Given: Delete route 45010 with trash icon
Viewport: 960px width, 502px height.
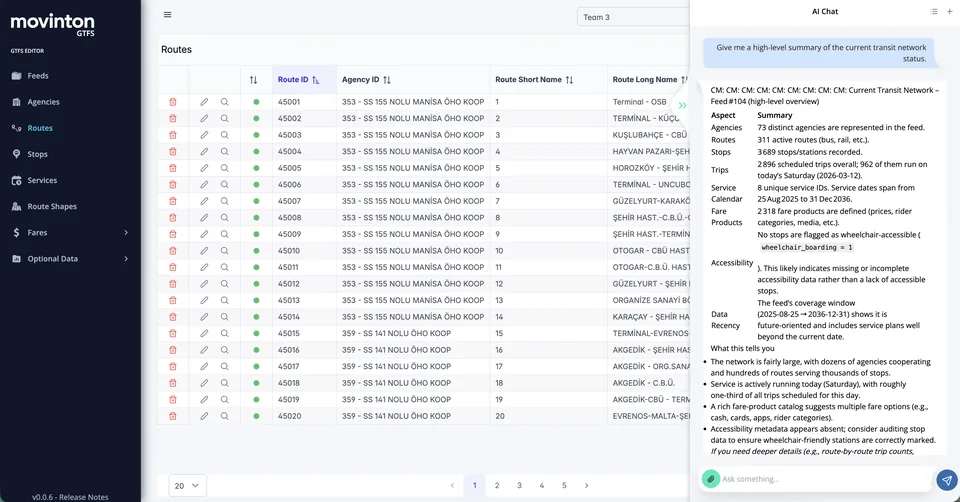Looking at the screenshot, I should pos(173,251).
